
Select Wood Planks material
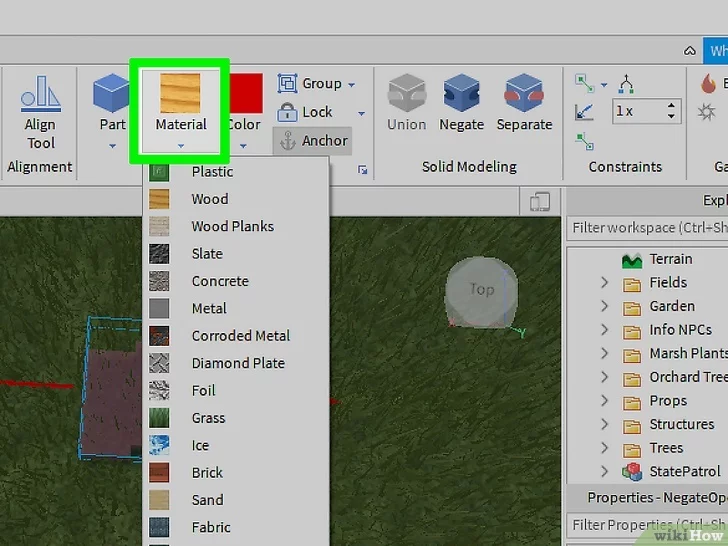click(236, 227)
